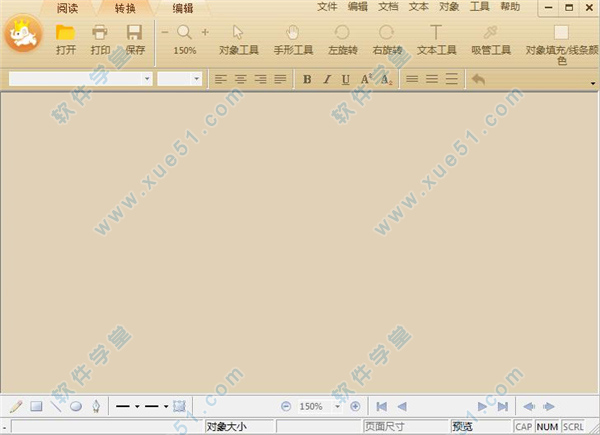This screenshot has width=600, height=435.
Task: Select the 手形工具 hand tool
Action: pyautogui.click(x=293, y=40)
